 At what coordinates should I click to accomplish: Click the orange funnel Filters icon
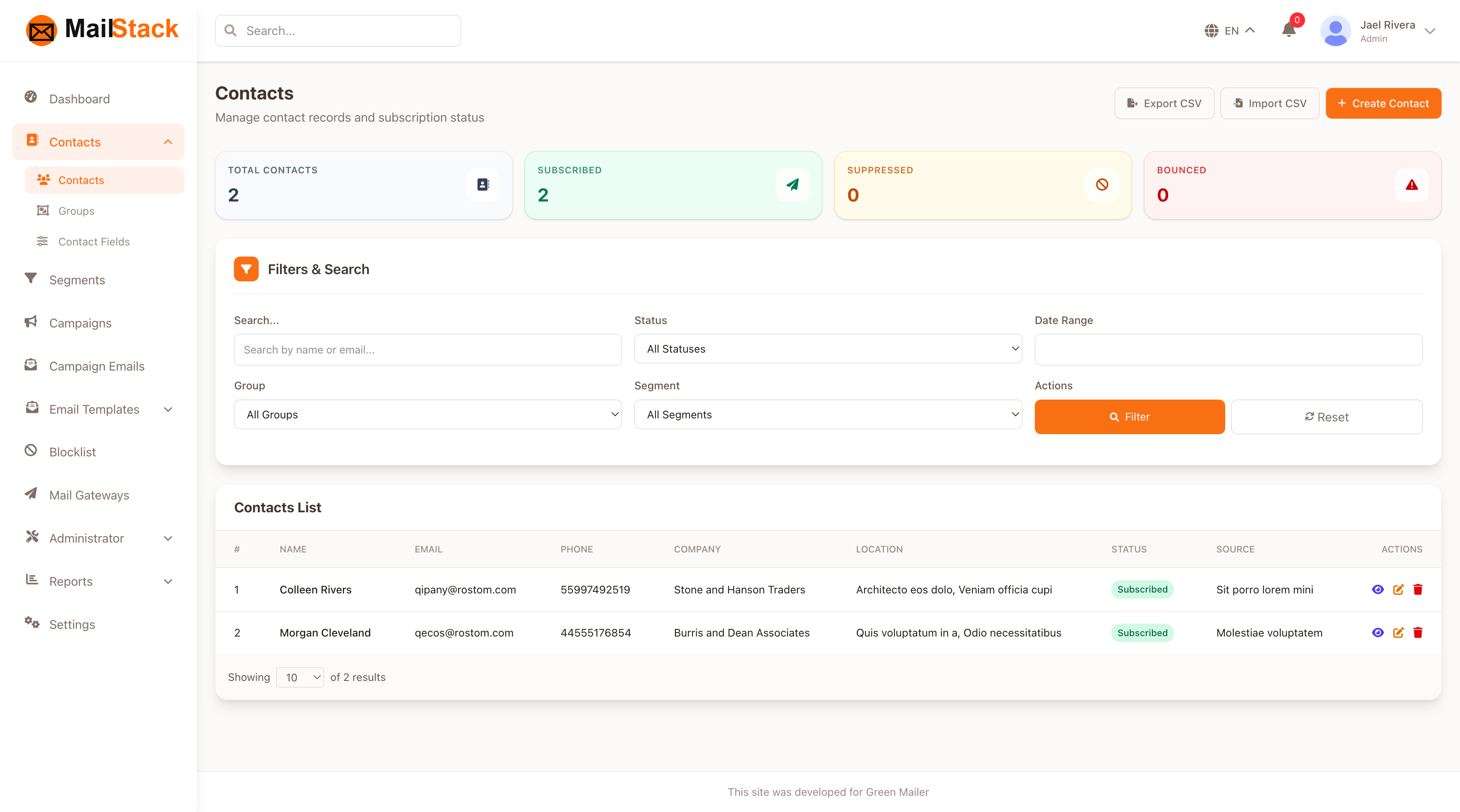point(246,269)
